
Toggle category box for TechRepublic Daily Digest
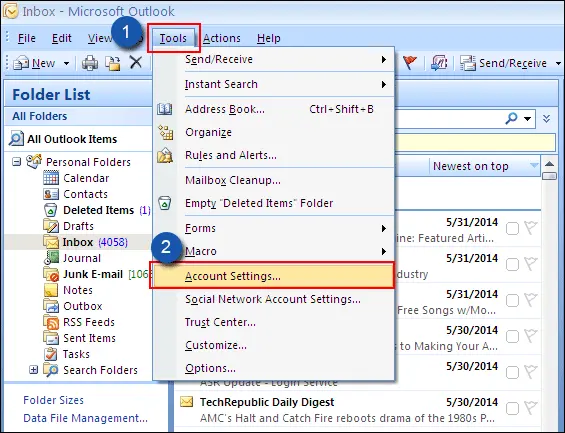512,409
